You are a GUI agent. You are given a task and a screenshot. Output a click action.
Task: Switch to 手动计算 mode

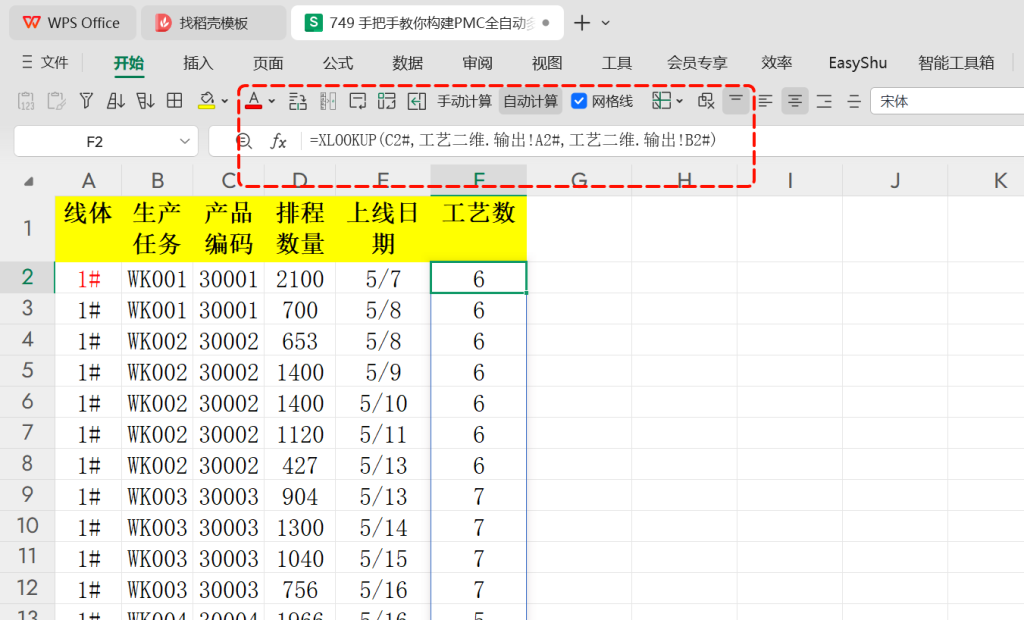pos(464,101)
